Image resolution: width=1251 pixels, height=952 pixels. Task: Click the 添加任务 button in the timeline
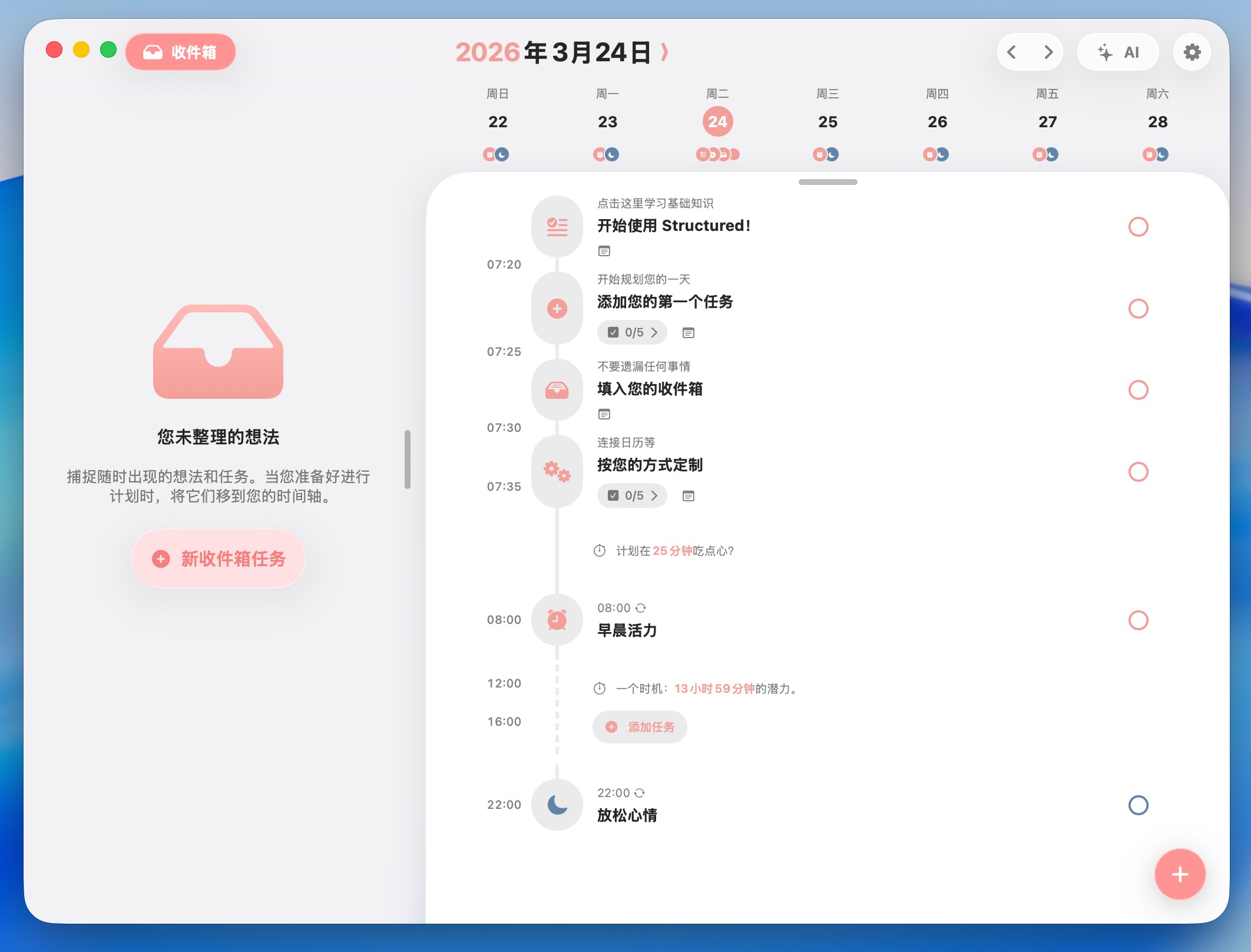point(640,727)
